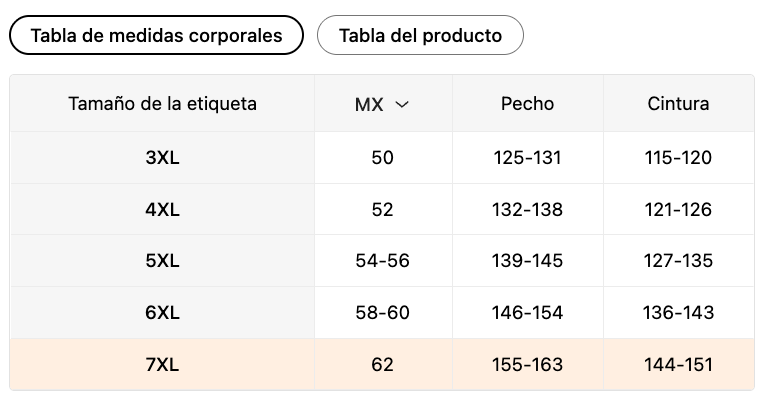Click Cintura value 115-120 for 3XL

pos(679,157)
